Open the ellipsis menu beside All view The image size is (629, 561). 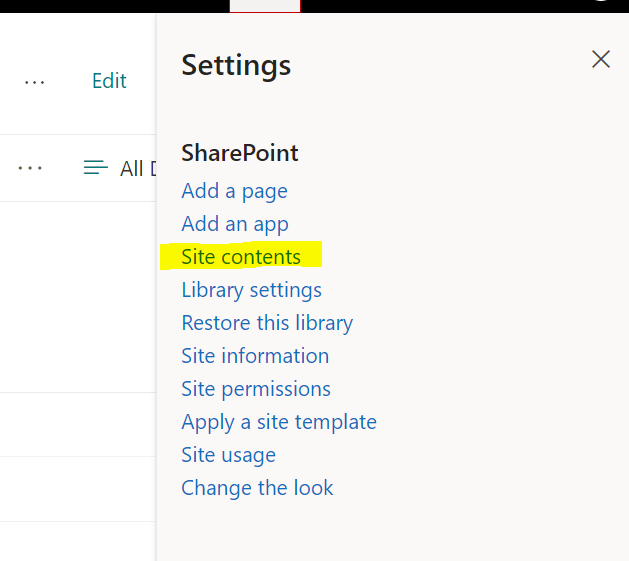click(x=30, y=168)
